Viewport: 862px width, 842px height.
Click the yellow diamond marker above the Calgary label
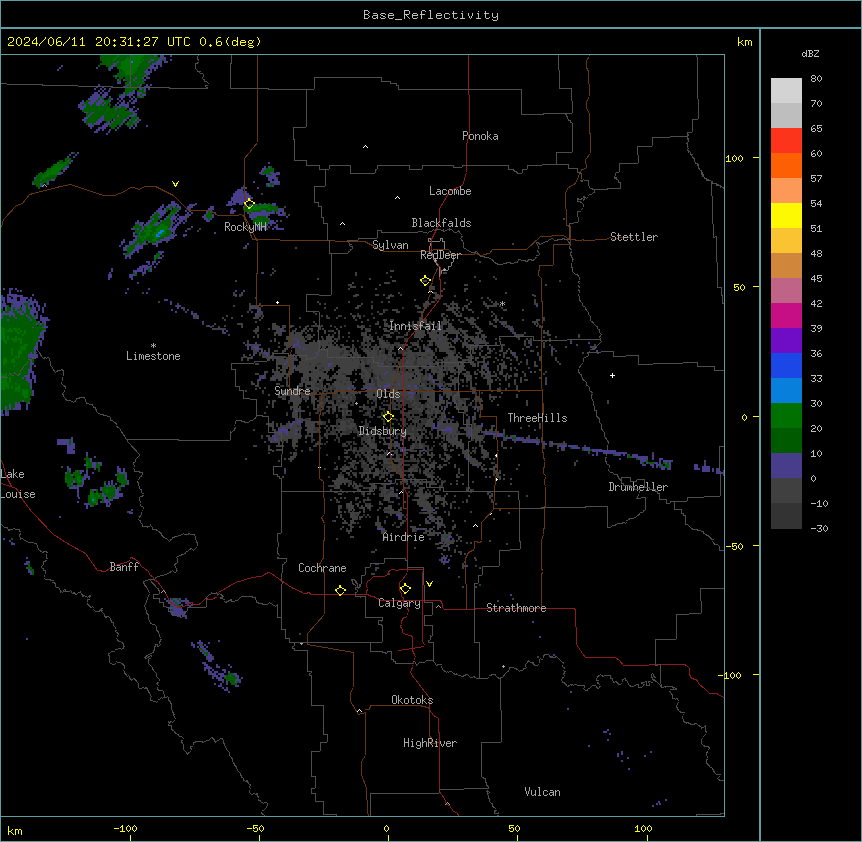[x=405, y=589]
